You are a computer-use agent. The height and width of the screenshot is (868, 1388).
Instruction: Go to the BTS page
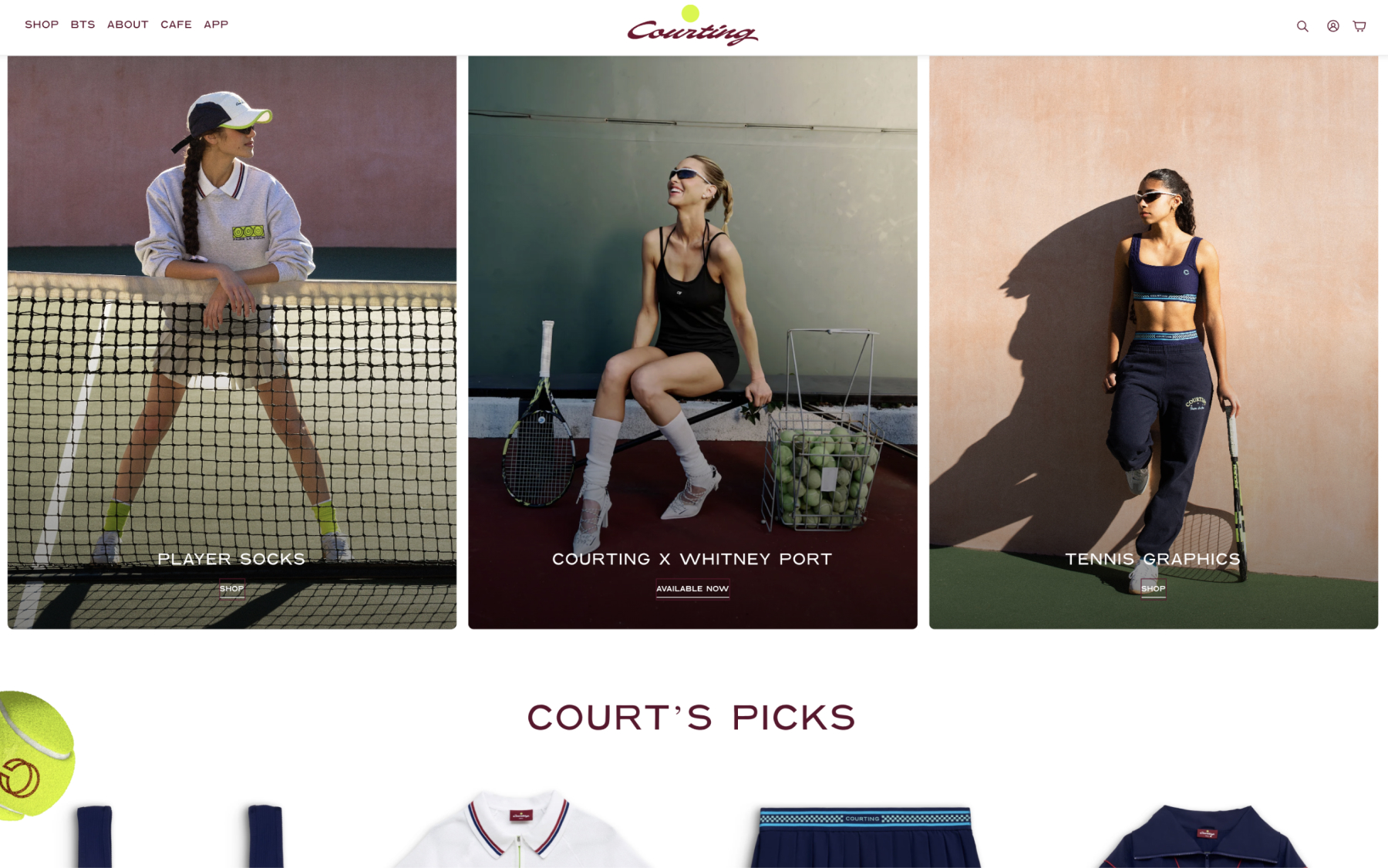83,25
